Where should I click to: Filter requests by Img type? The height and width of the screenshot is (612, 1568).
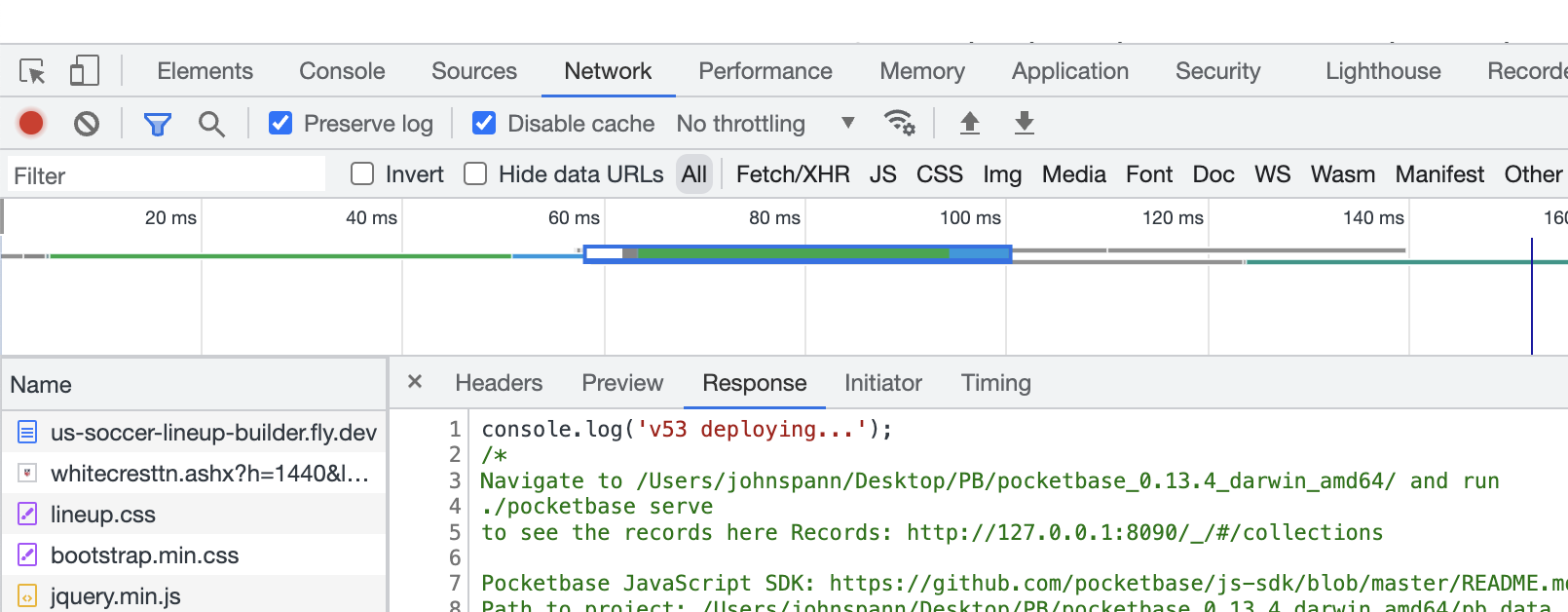pyautogui.click(x=1002, y=174)
